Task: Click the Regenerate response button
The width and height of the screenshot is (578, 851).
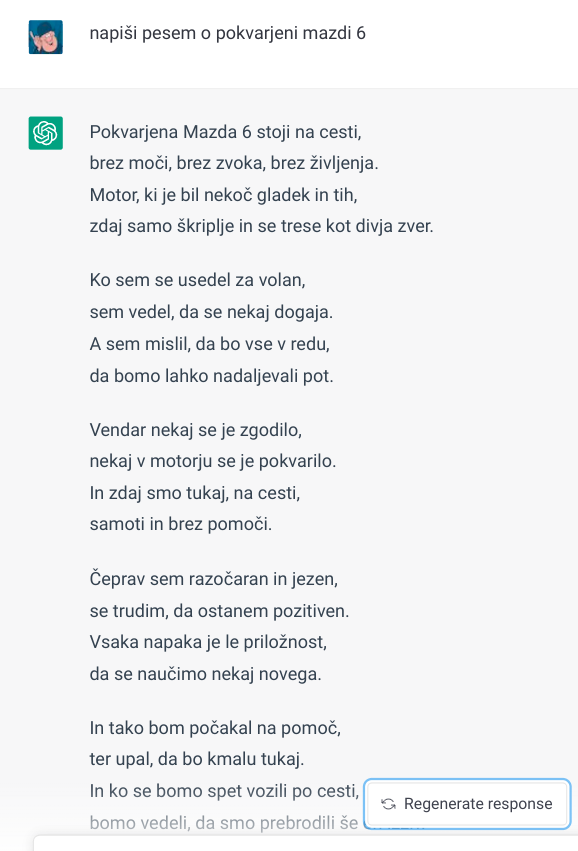Action: [467, 804]
